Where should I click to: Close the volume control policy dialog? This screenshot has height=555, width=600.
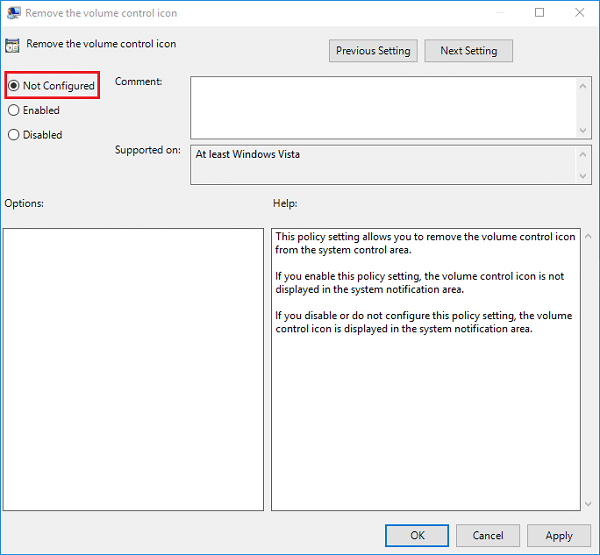click(581, 13)
